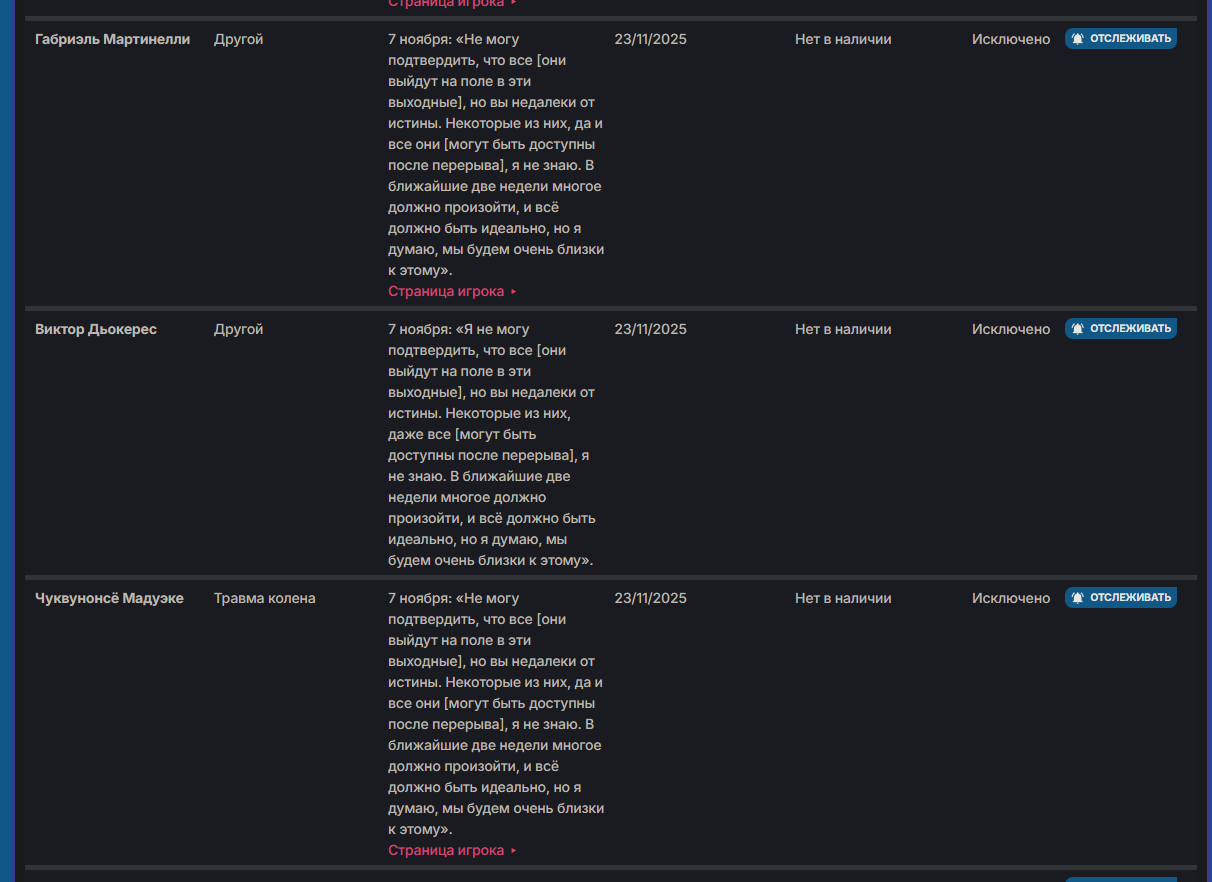
Task: Select player name Виктор Дьокерес
Action: pos(96,329)
